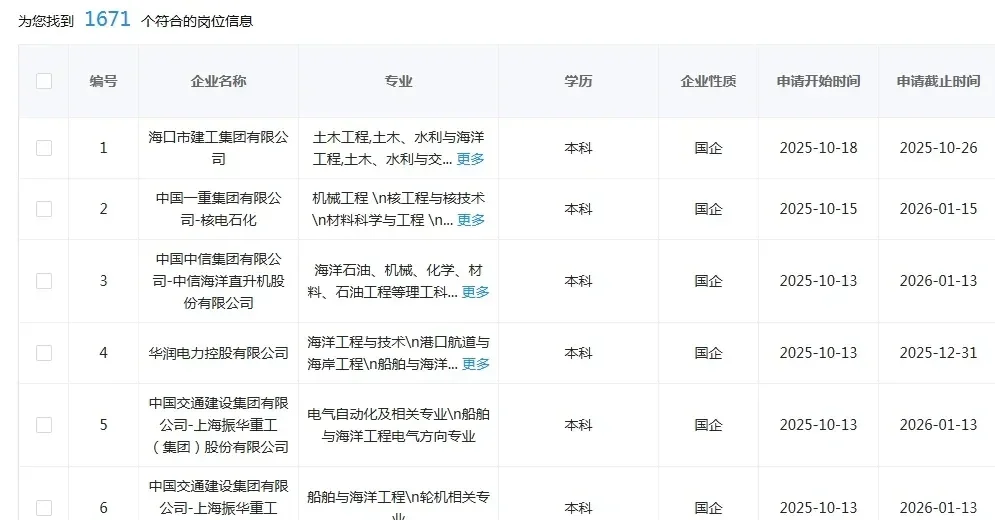Select checkbox for 中信海洋直升机股份有限公司 row
This screenshot has height=520, width=995.
click(44, 281)
